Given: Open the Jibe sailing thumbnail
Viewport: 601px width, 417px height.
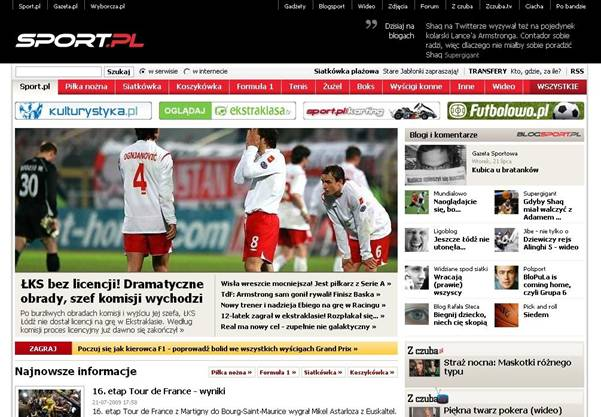Looking at the screenshot, I should pyautogui.click(x=506, y=240).
